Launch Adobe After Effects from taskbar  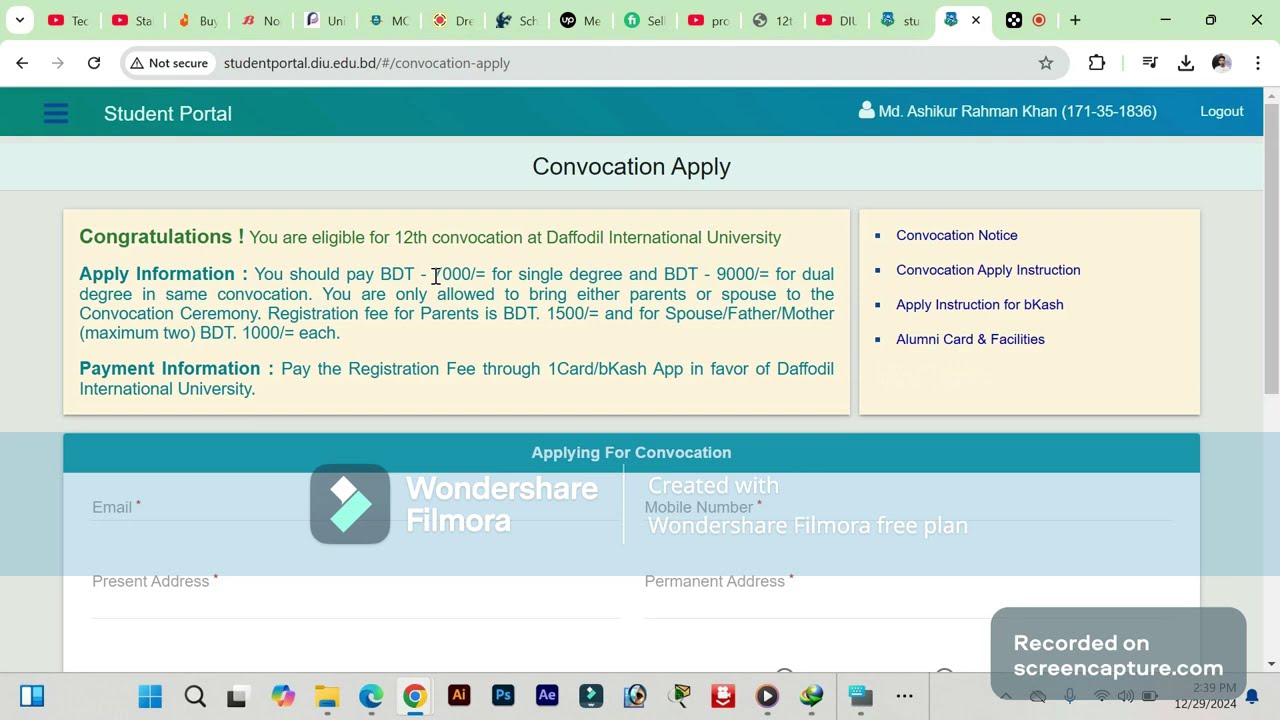pyautogui.click(x=547, y=696)
